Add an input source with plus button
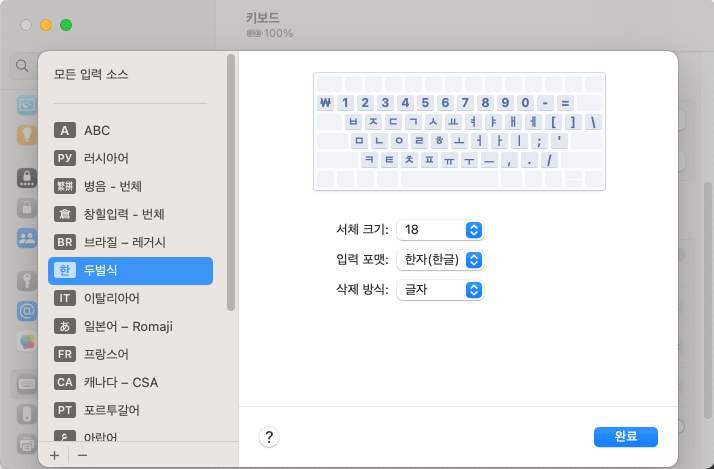Image resolution: width=714 pixels, height=469 pixels. (x=55, y=455)
